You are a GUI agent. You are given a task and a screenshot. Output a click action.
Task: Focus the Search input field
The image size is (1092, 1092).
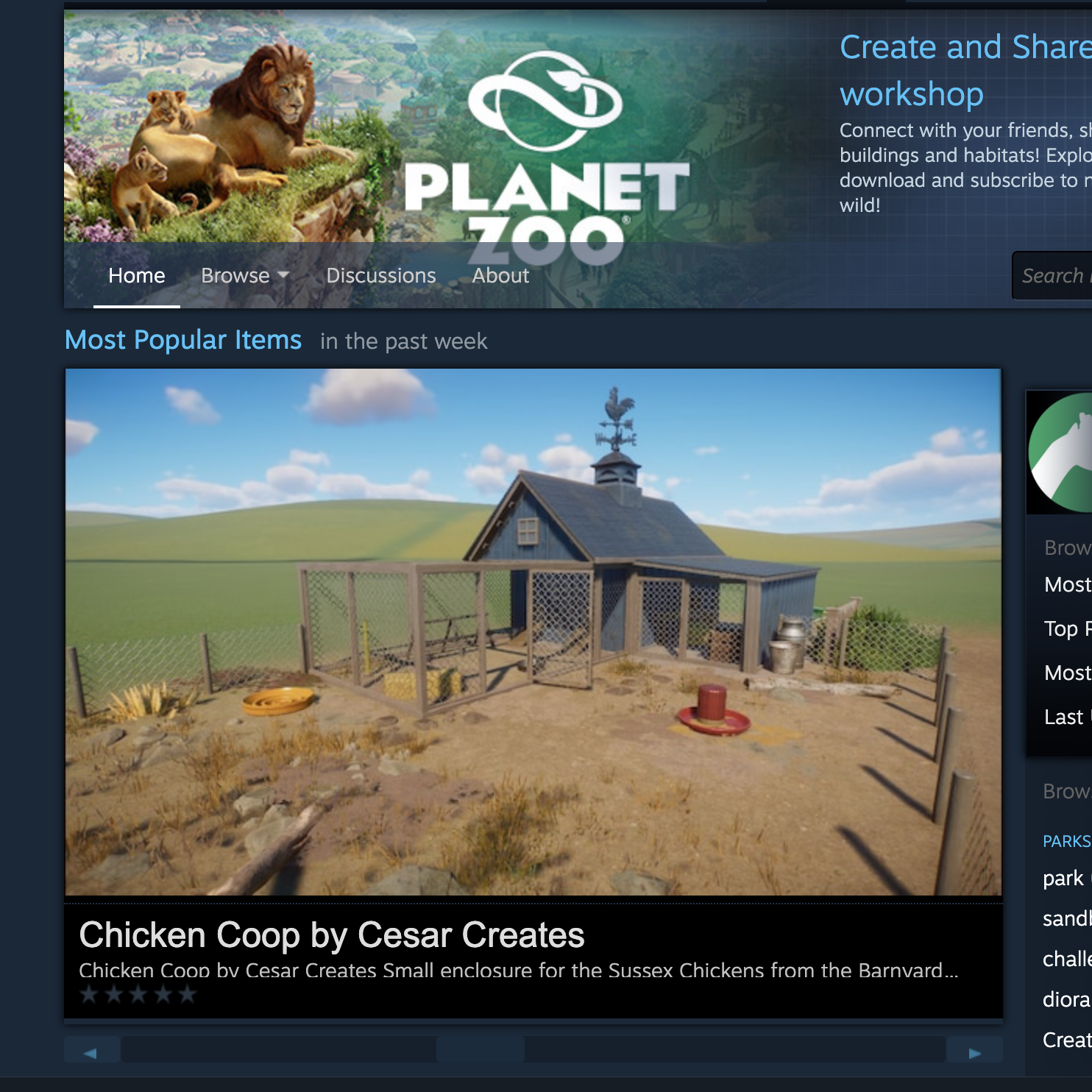(x=1054, y=276)
